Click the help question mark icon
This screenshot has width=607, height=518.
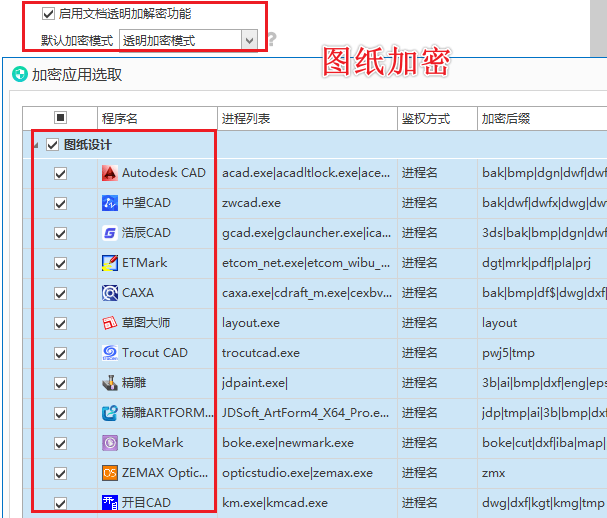tap(271, 40)
